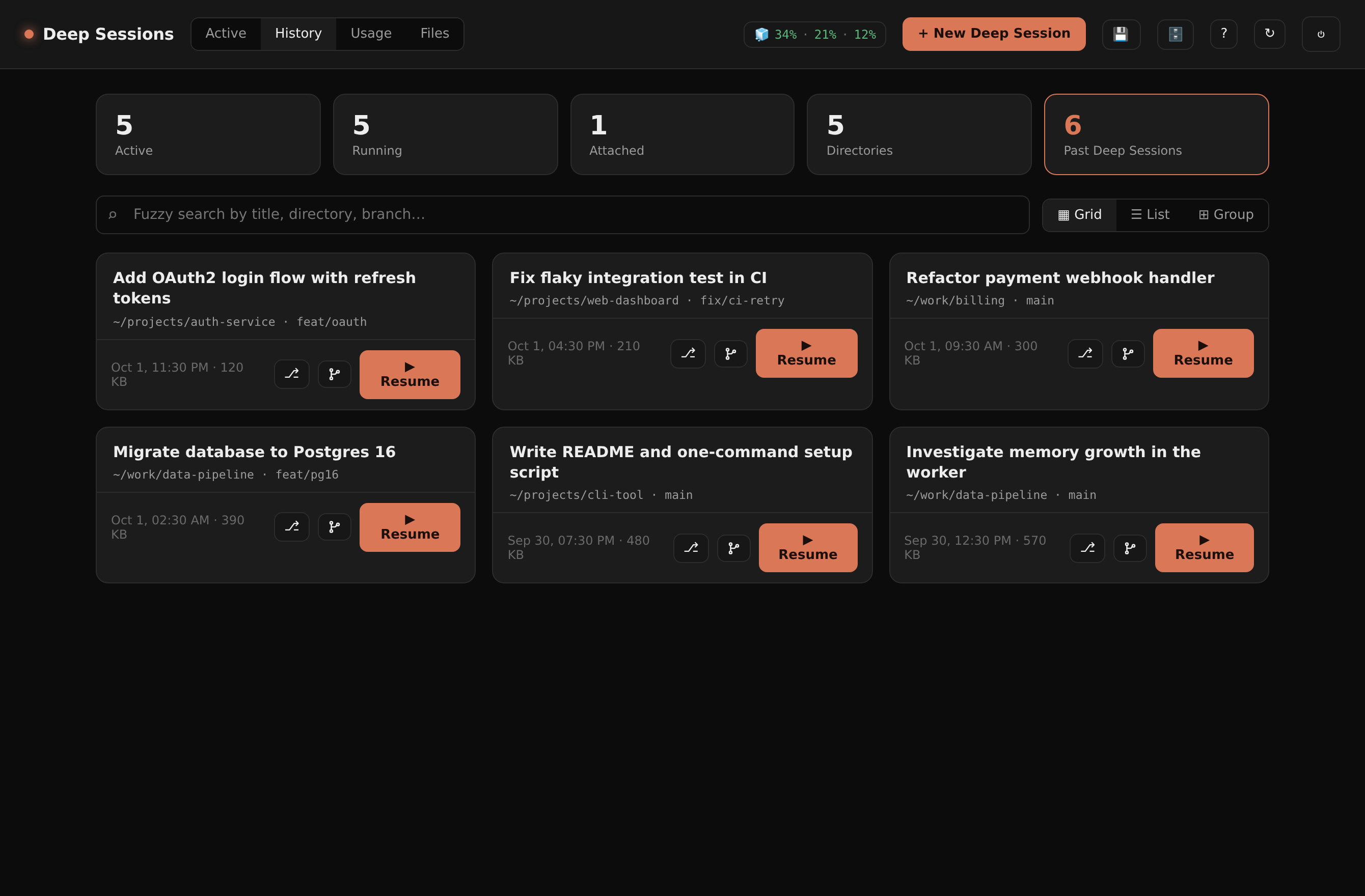
Task: Select the History tab
Action: [x=298, y=34]
